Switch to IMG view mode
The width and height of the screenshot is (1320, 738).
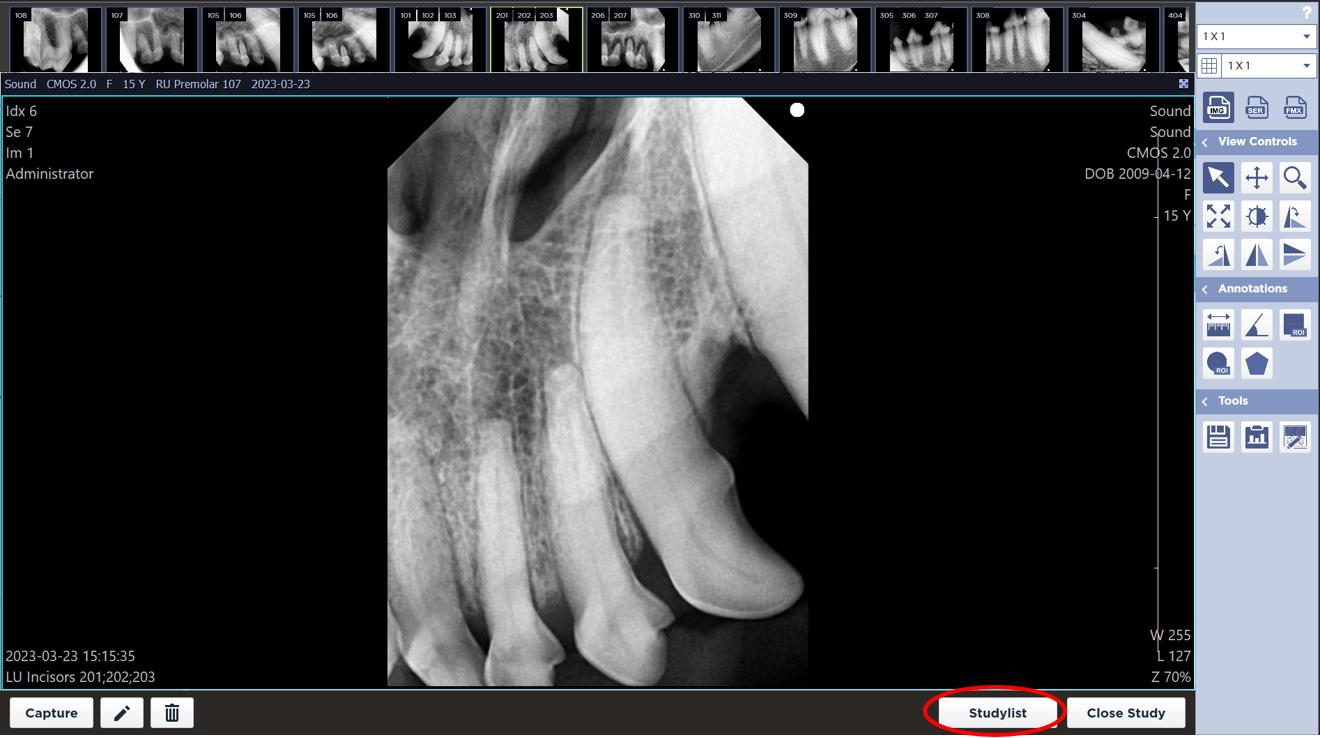tap(1218, 107)
